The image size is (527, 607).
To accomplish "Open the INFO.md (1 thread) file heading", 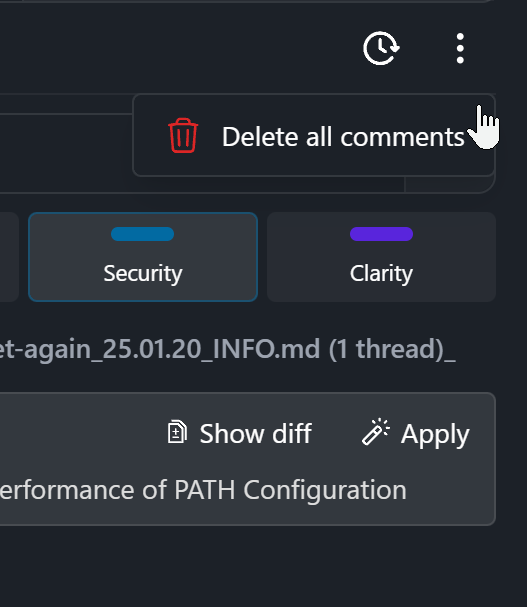I will (228, 349).
